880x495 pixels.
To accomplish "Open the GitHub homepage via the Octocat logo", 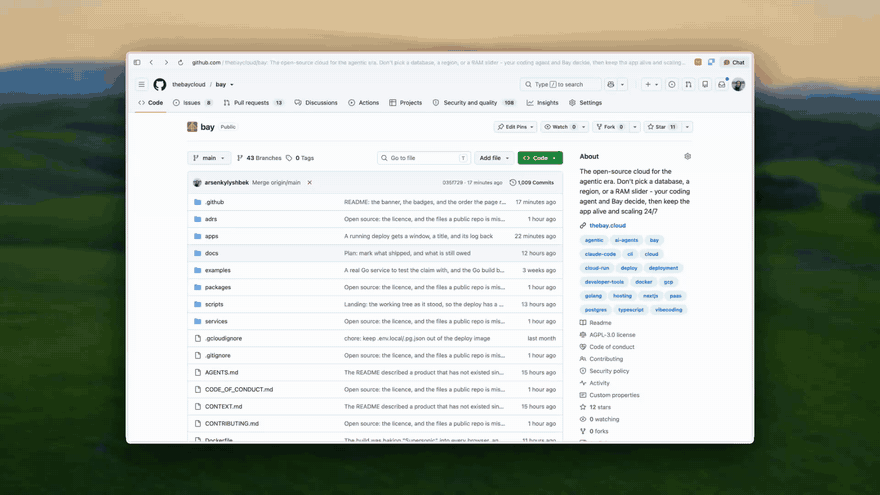I will point(160,85).
